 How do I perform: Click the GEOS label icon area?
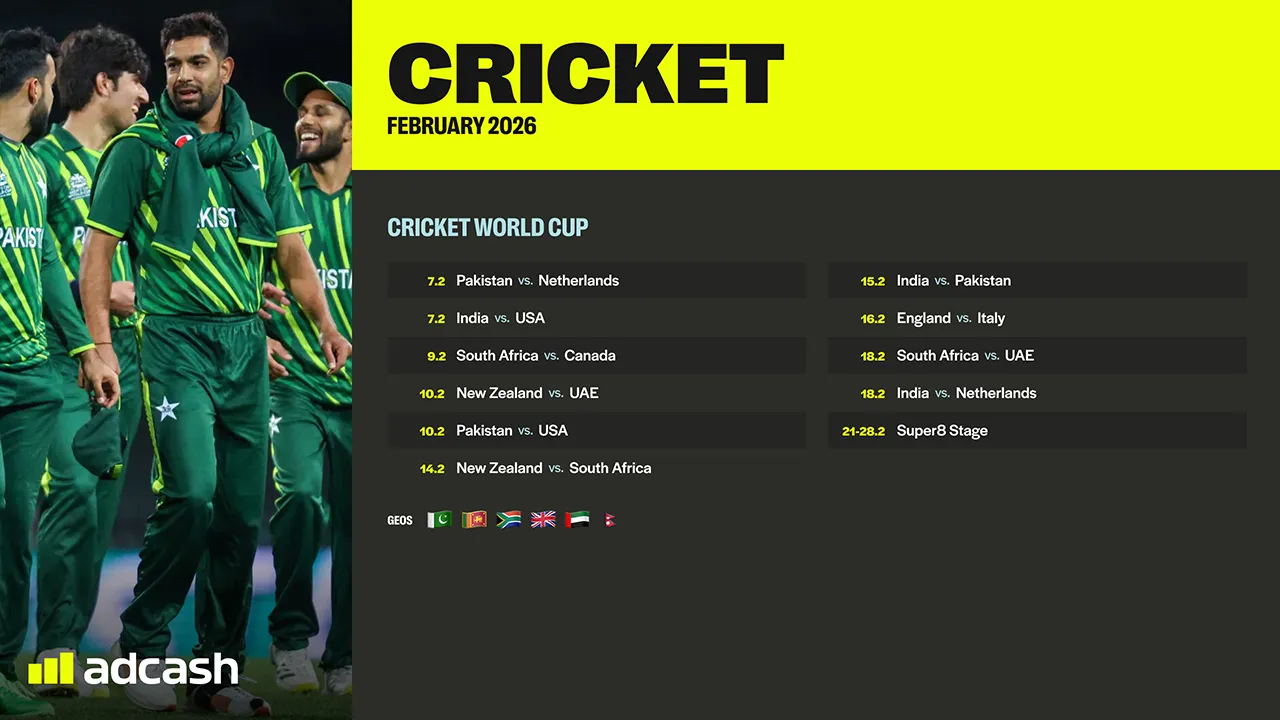(399, 520)
